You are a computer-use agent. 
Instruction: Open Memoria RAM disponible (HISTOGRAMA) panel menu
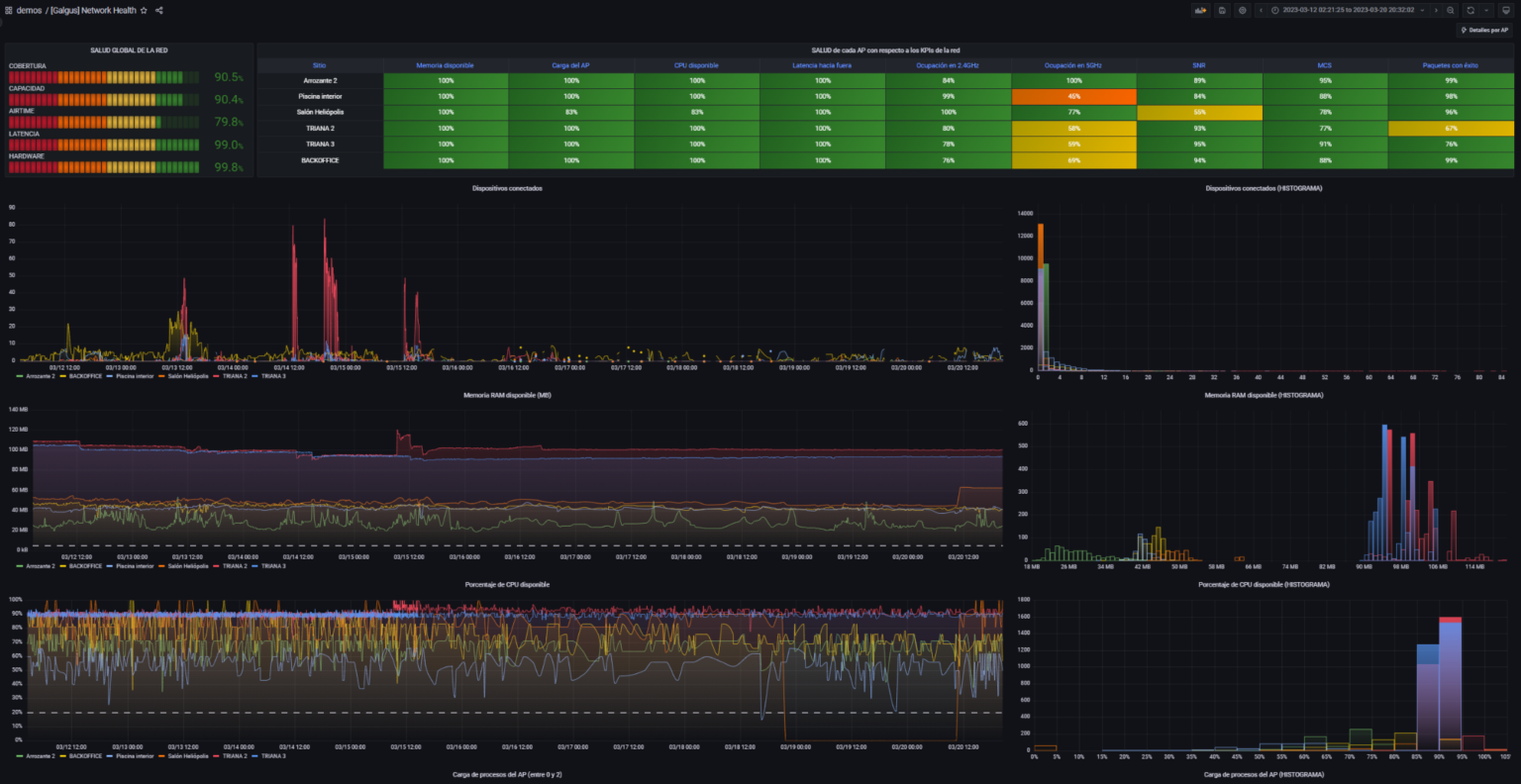1264,395
